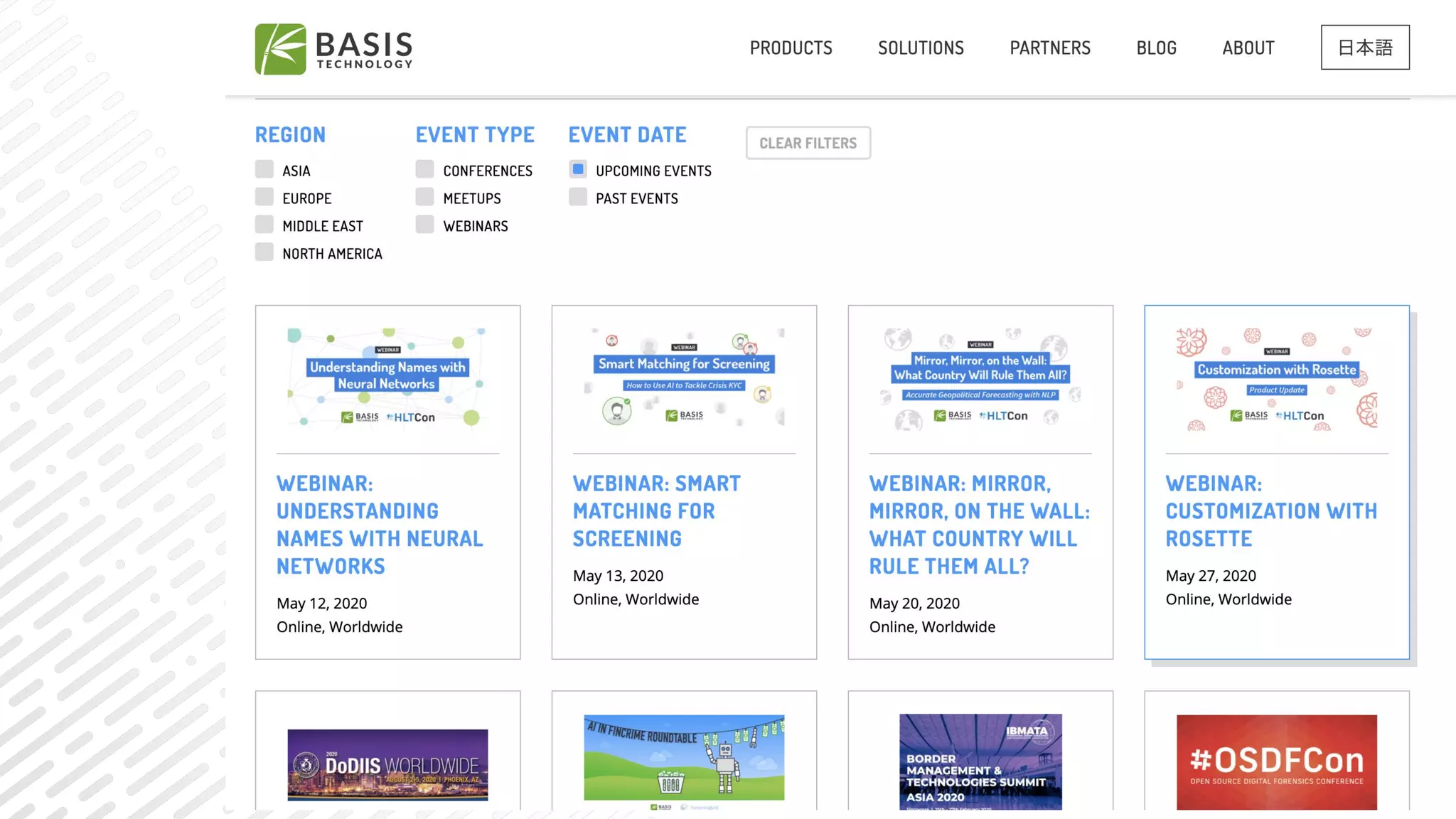This screenshot has width=1456, height=819.
Task: Switch language to Japanese
Action: point(1364,48)
